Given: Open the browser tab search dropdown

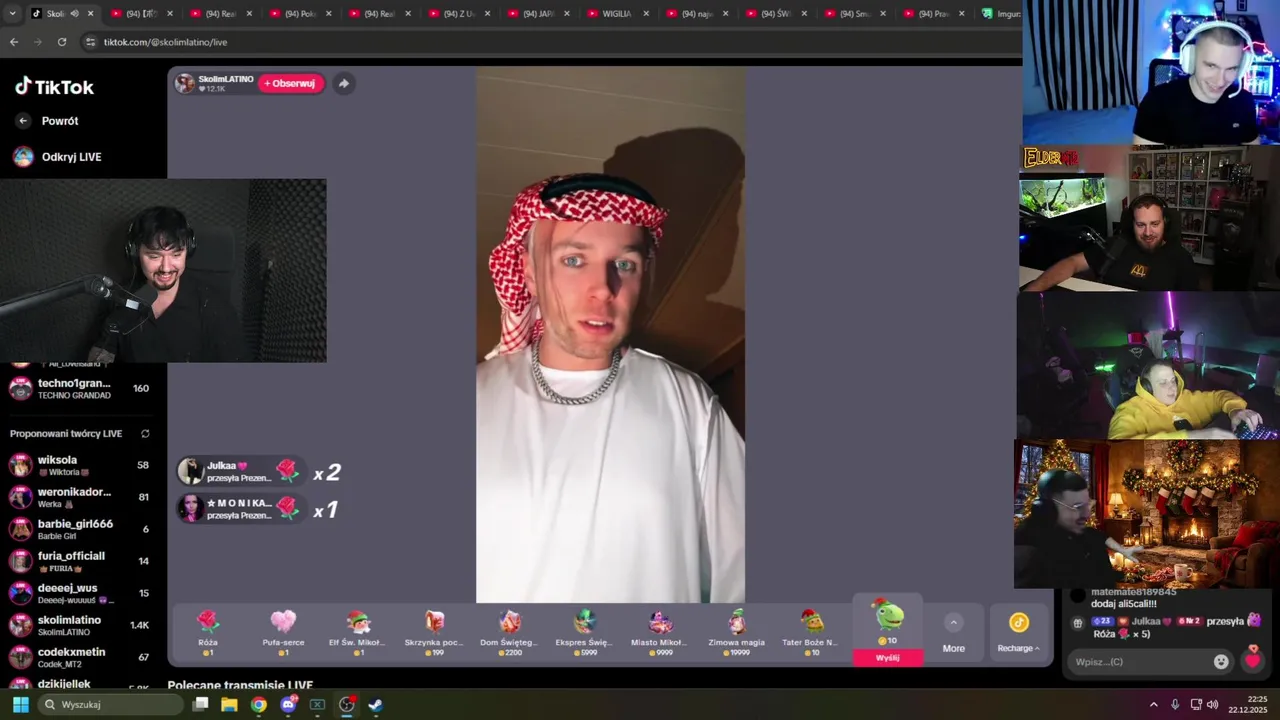Looking at the screenshot, I should click(x=12, y=14).
